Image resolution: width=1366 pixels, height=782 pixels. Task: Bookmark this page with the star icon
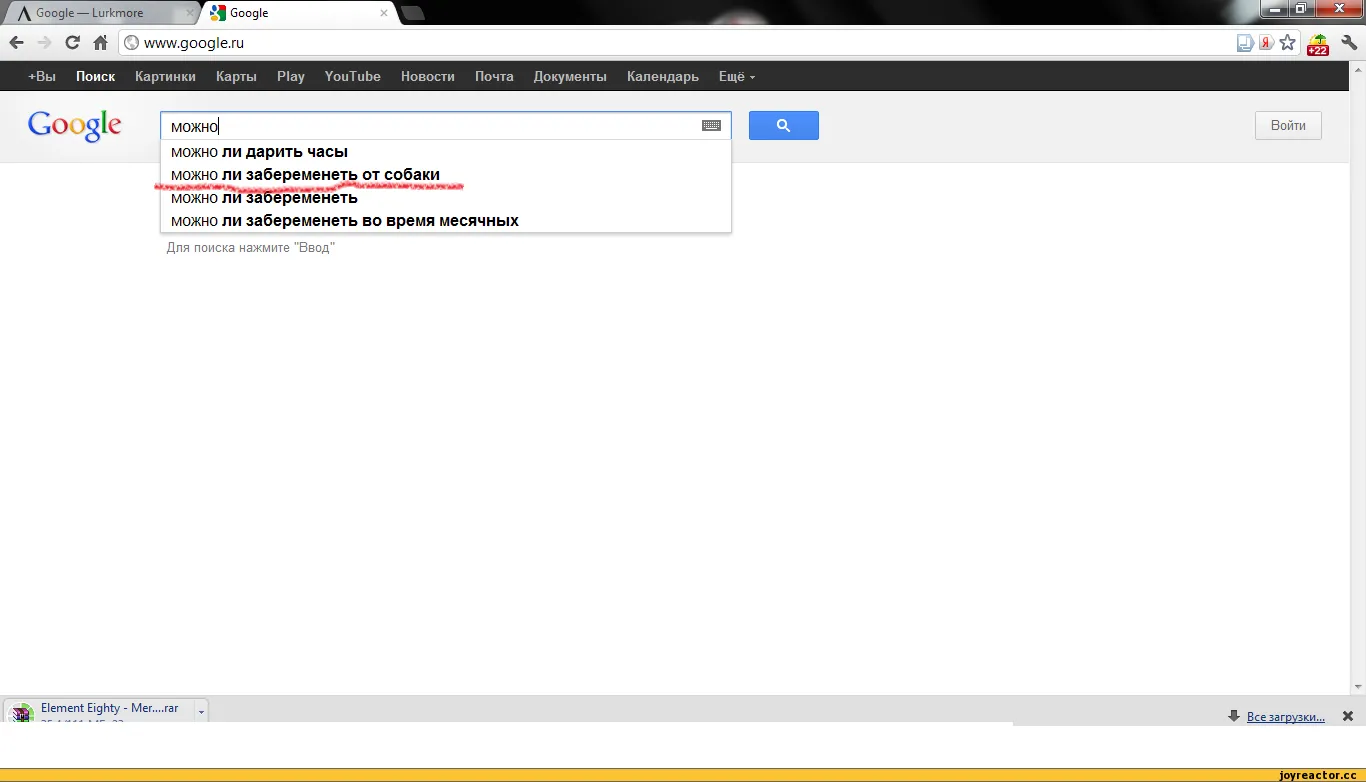pos(1288,43)
